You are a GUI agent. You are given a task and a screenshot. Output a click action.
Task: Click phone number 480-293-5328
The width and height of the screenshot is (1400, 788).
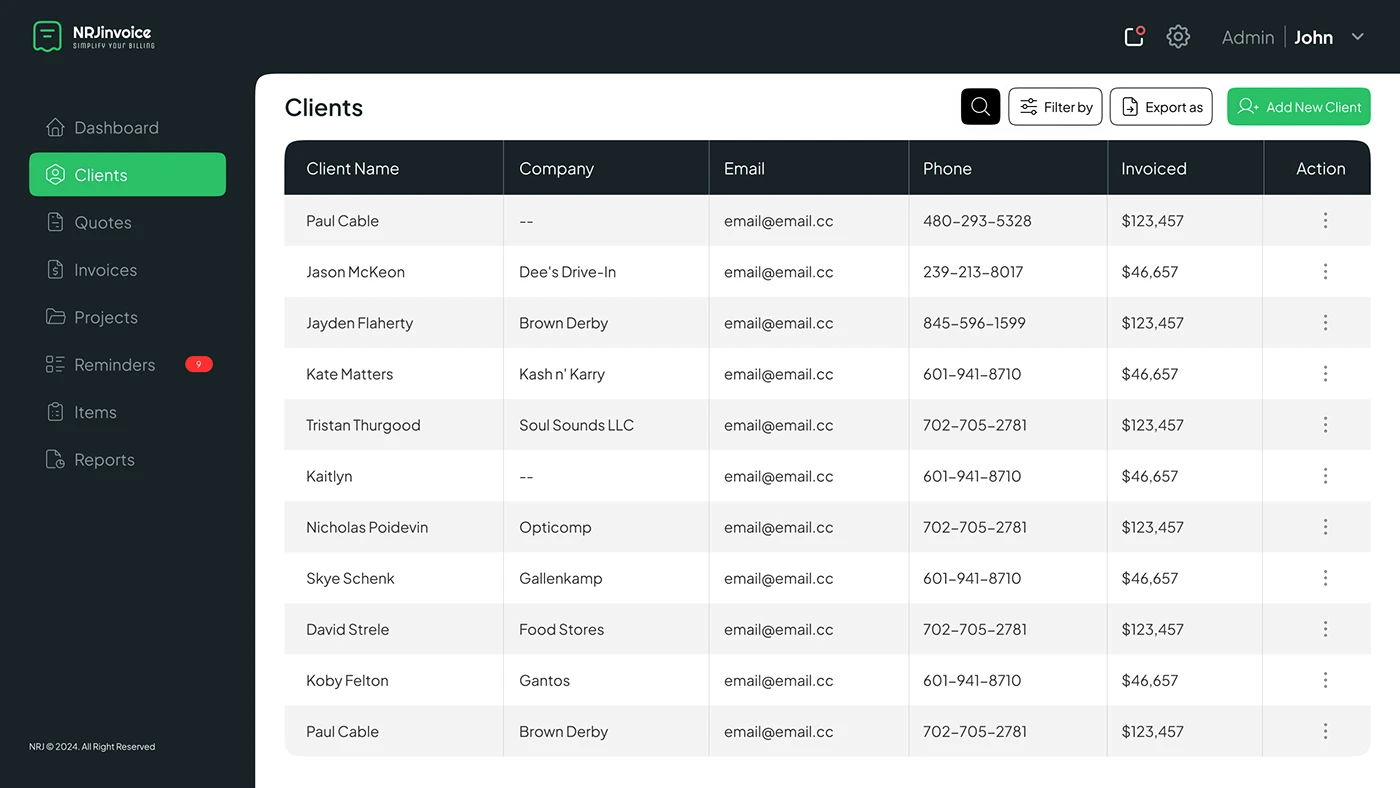[x=977, y=221]
